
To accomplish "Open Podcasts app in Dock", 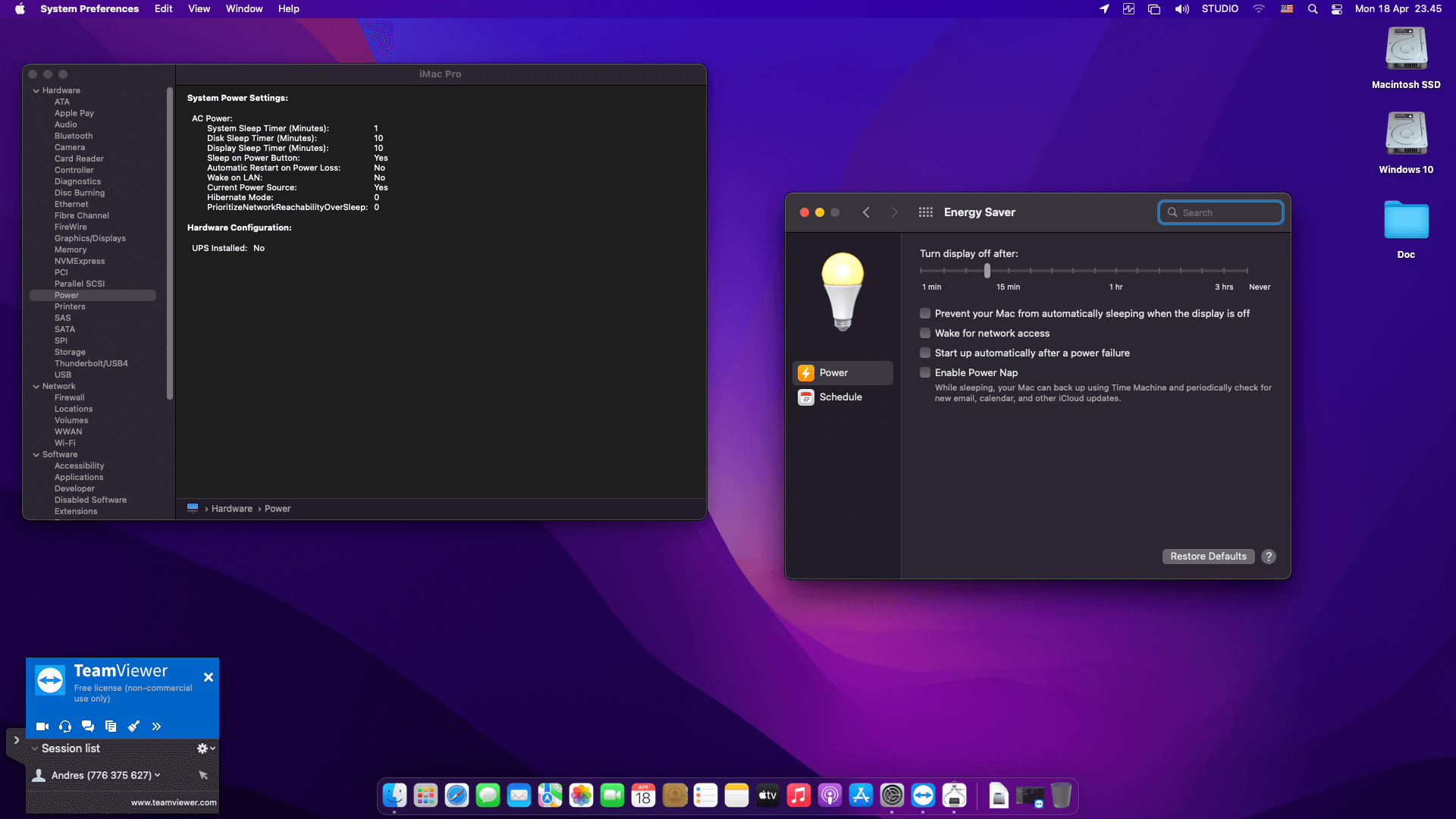I will pos(830,795).
